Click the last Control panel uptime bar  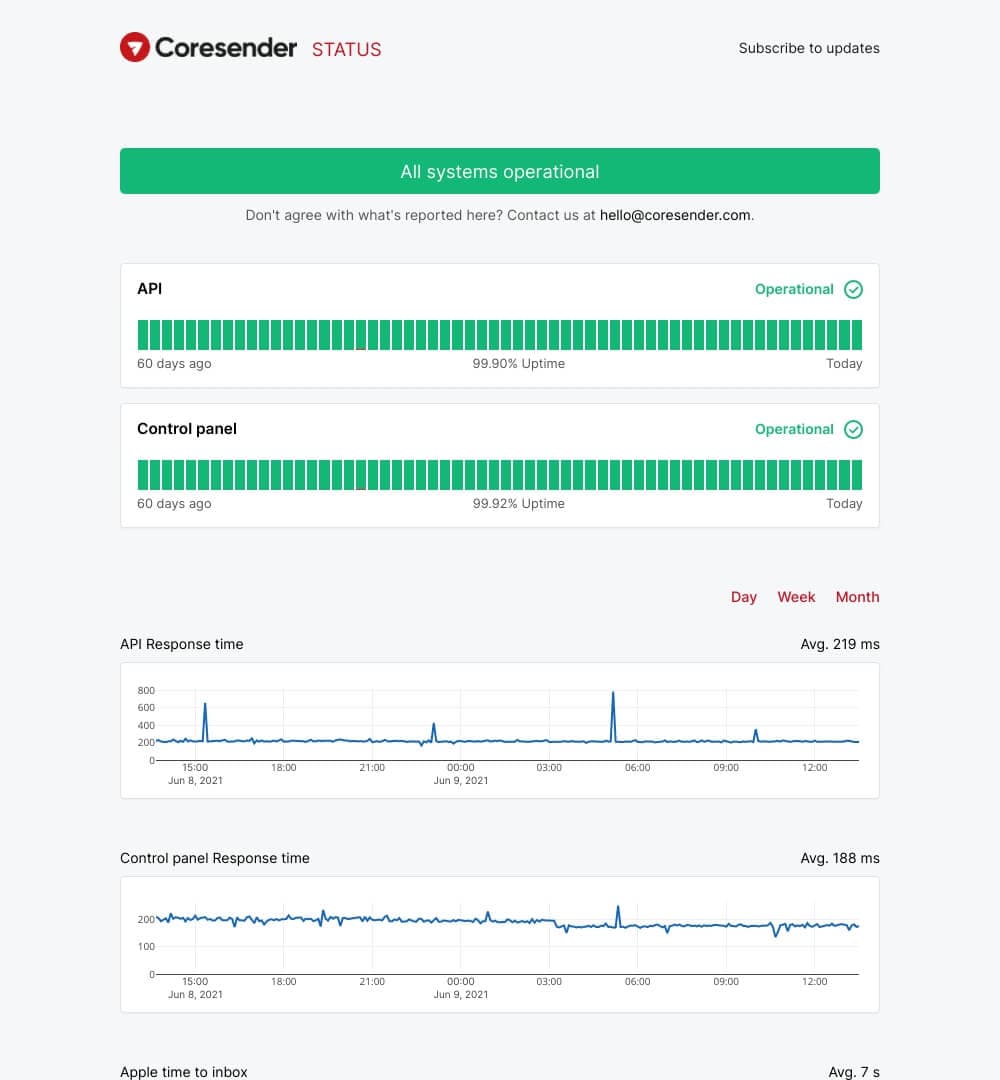pyautogui.click(x=857, y=475)
